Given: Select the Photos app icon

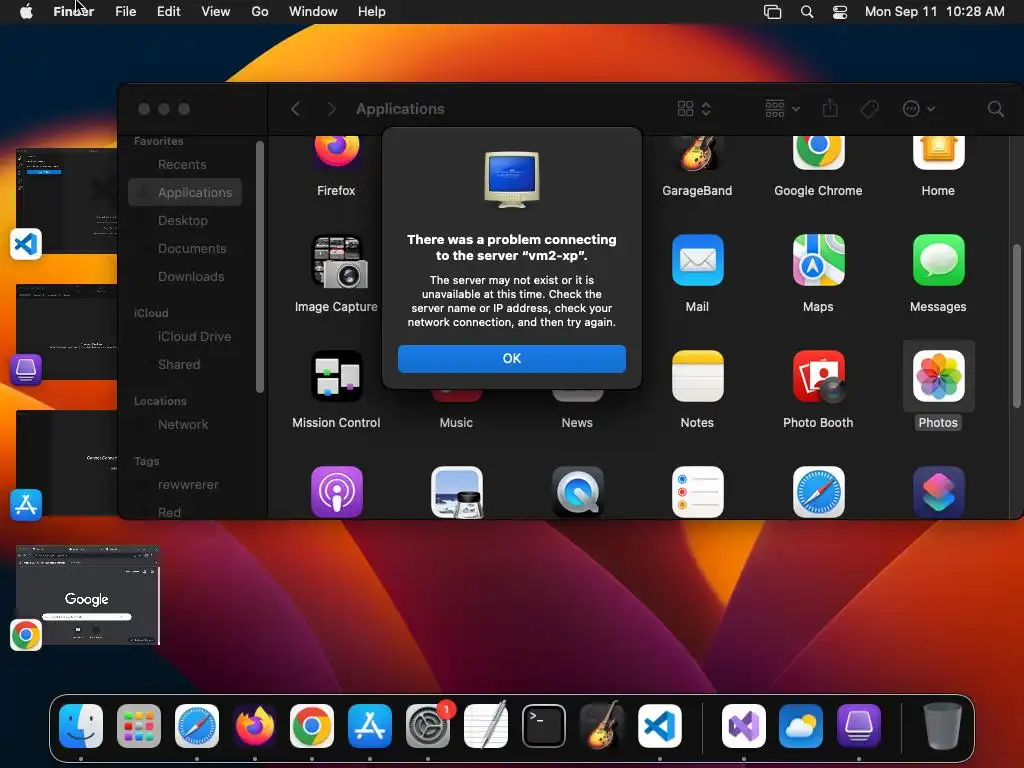Looking at the screenshot, I should point(938,376).
